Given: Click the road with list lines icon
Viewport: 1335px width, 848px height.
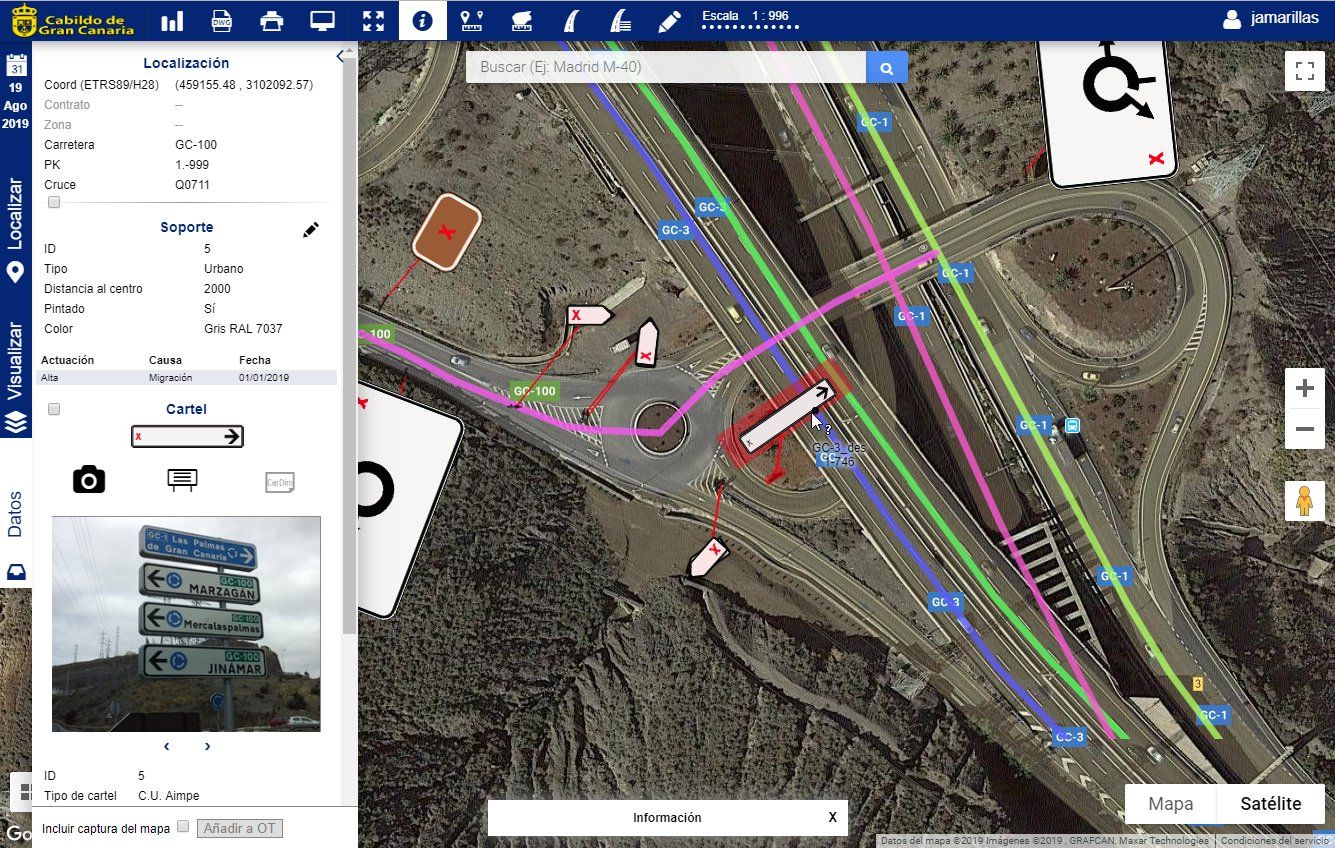Looking at the screenshot, I should pyautogui.click(x=620, y=20).
